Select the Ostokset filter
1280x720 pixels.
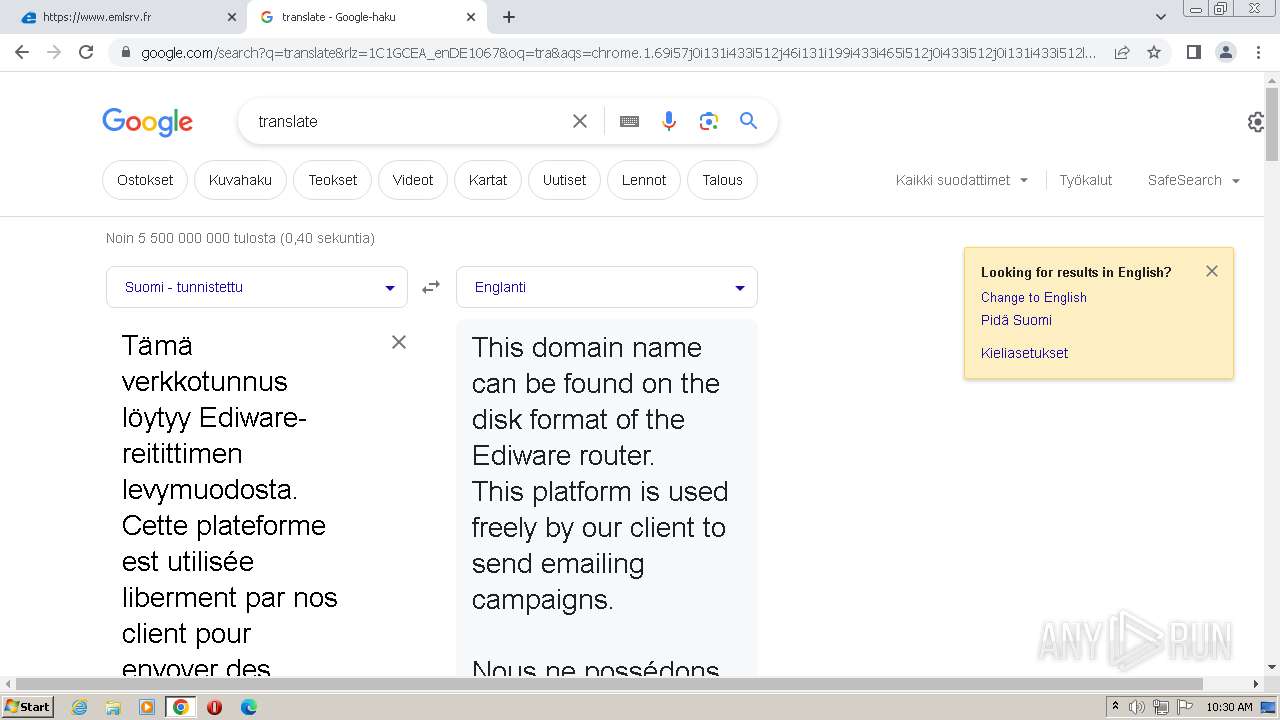[x=145, y=180]
